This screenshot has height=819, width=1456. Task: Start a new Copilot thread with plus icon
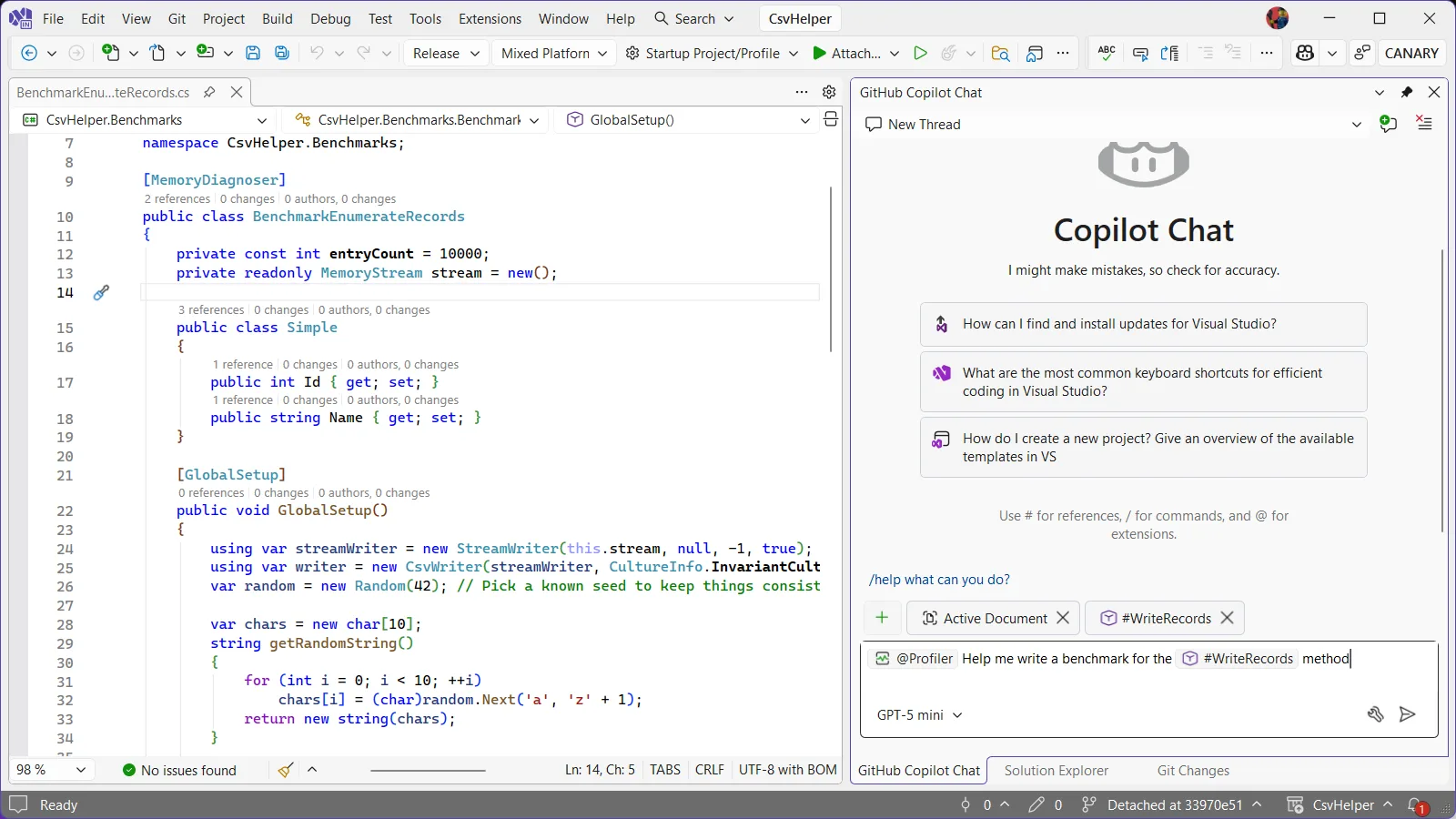tap(1387, 124)
